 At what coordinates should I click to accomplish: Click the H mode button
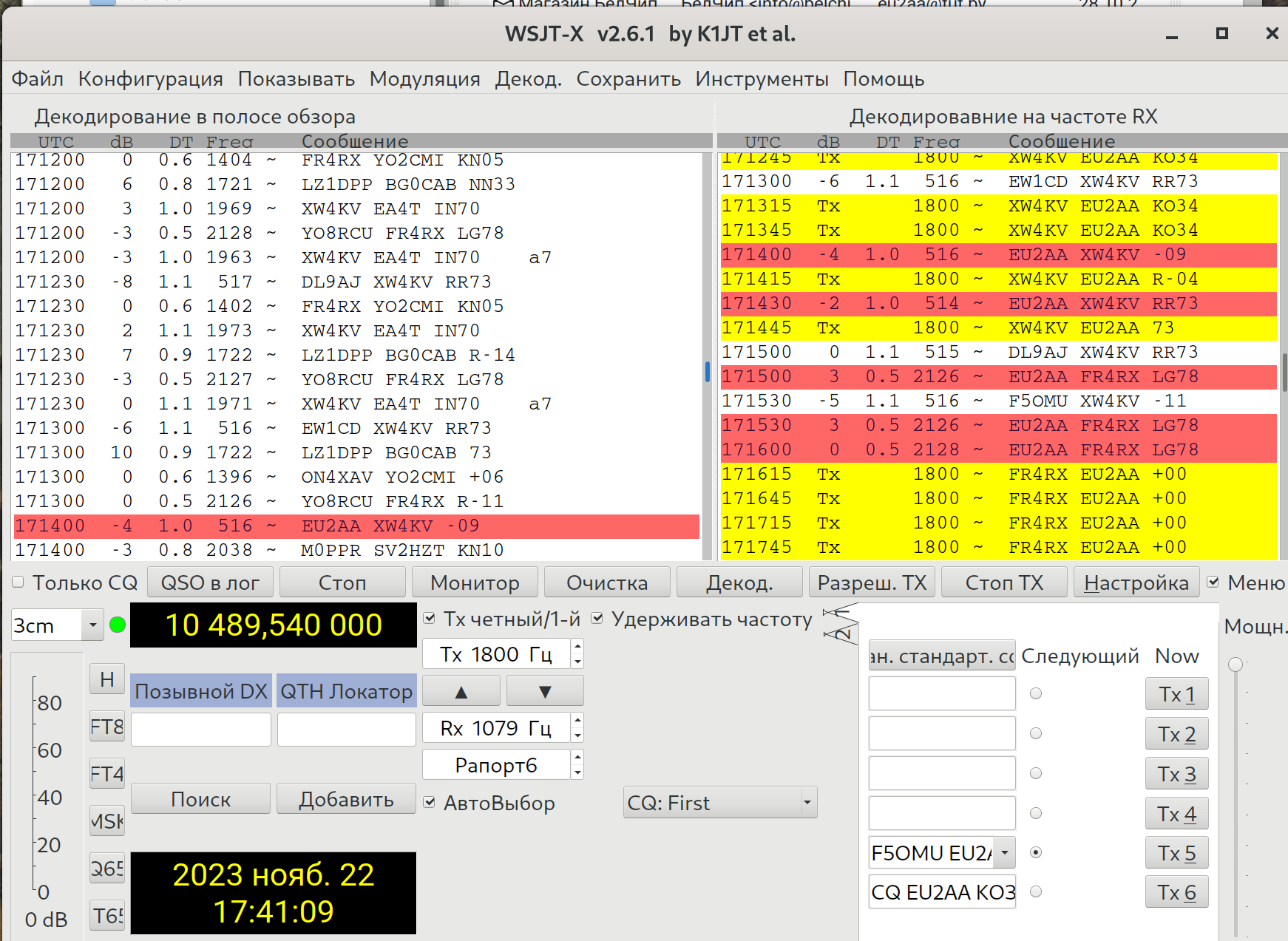(107, 679)
